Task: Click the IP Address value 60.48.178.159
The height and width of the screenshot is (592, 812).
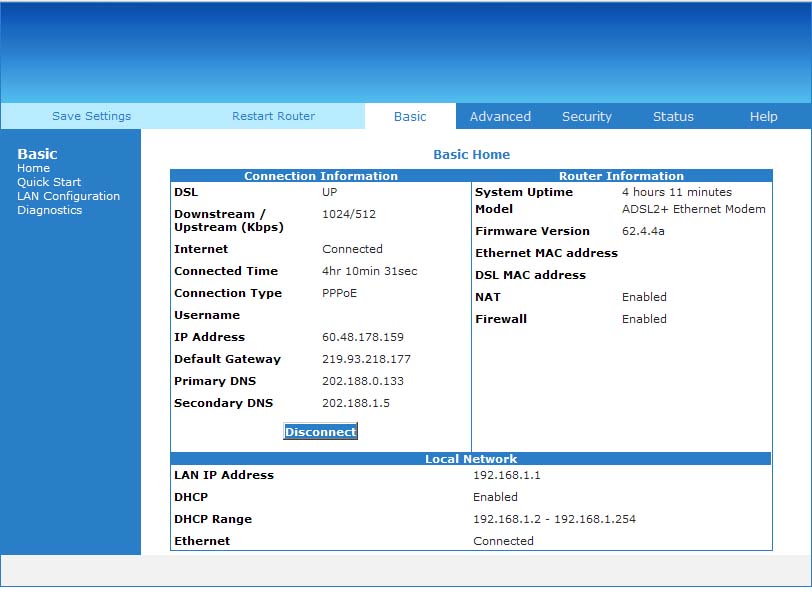Action: 363,337
